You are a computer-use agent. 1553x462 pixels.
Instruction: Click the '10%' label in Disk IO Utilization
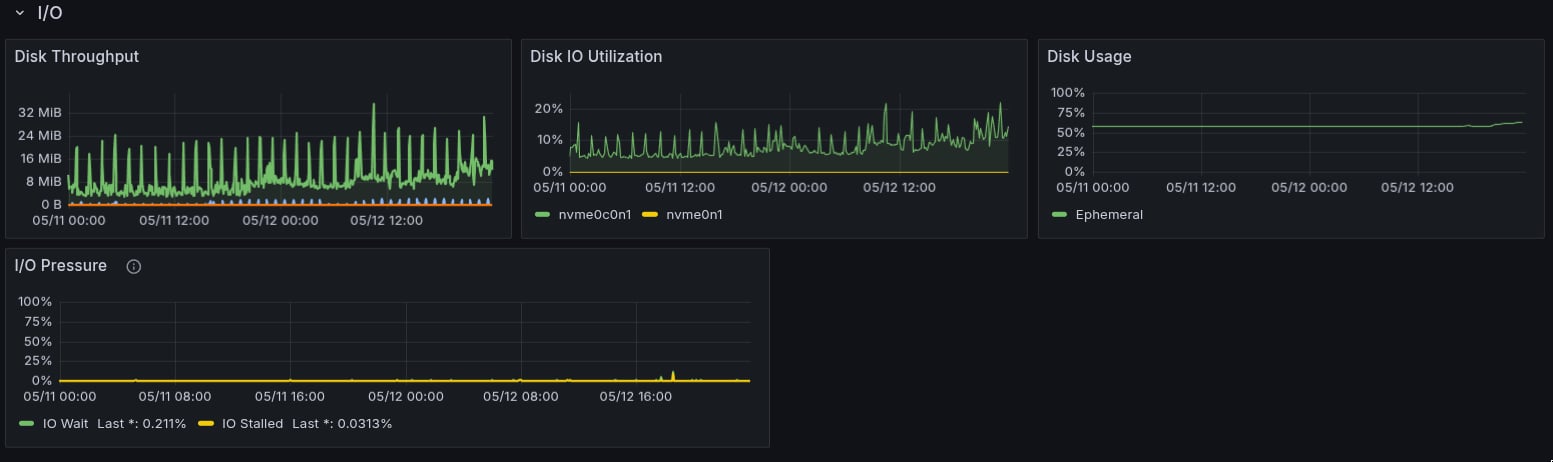click(x=549, y=140)
